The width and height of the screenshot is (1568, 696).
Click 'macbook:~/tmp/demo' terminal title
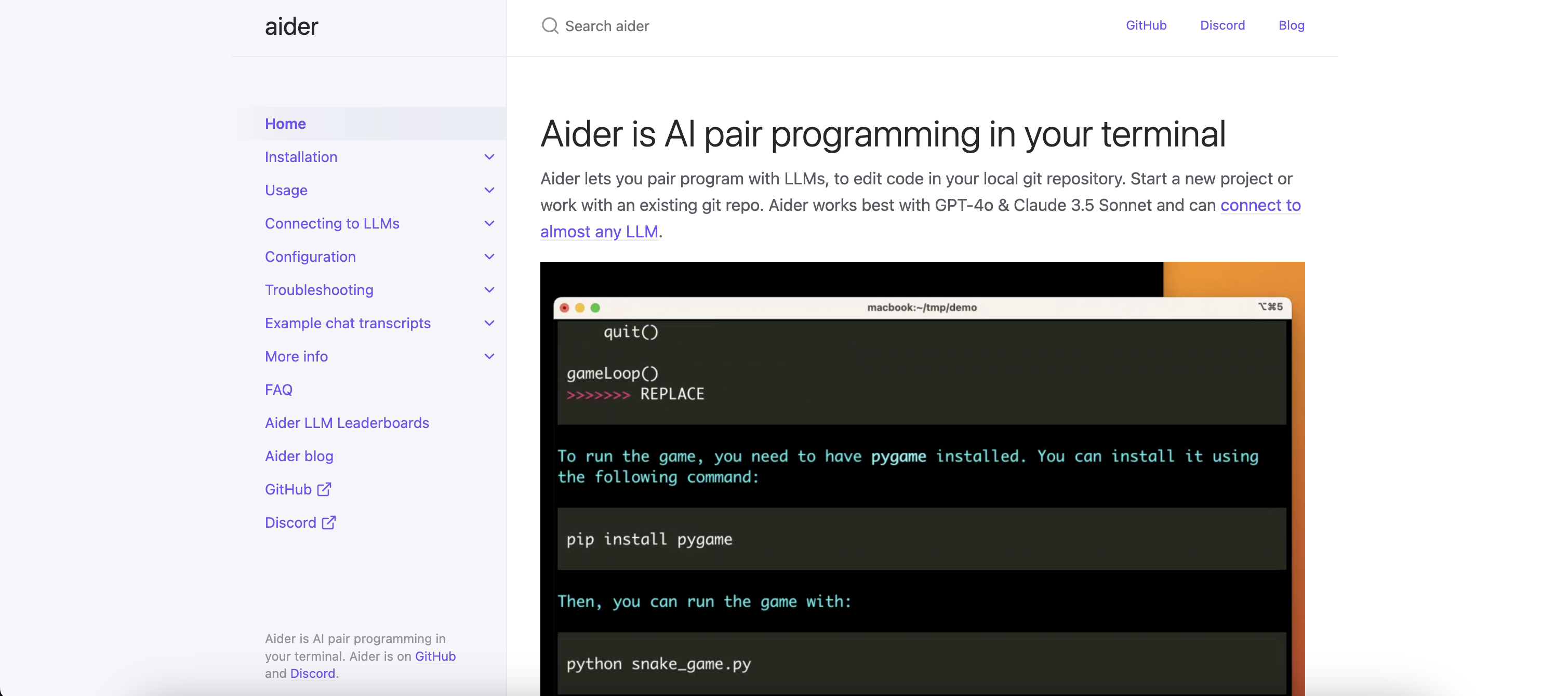922,307
